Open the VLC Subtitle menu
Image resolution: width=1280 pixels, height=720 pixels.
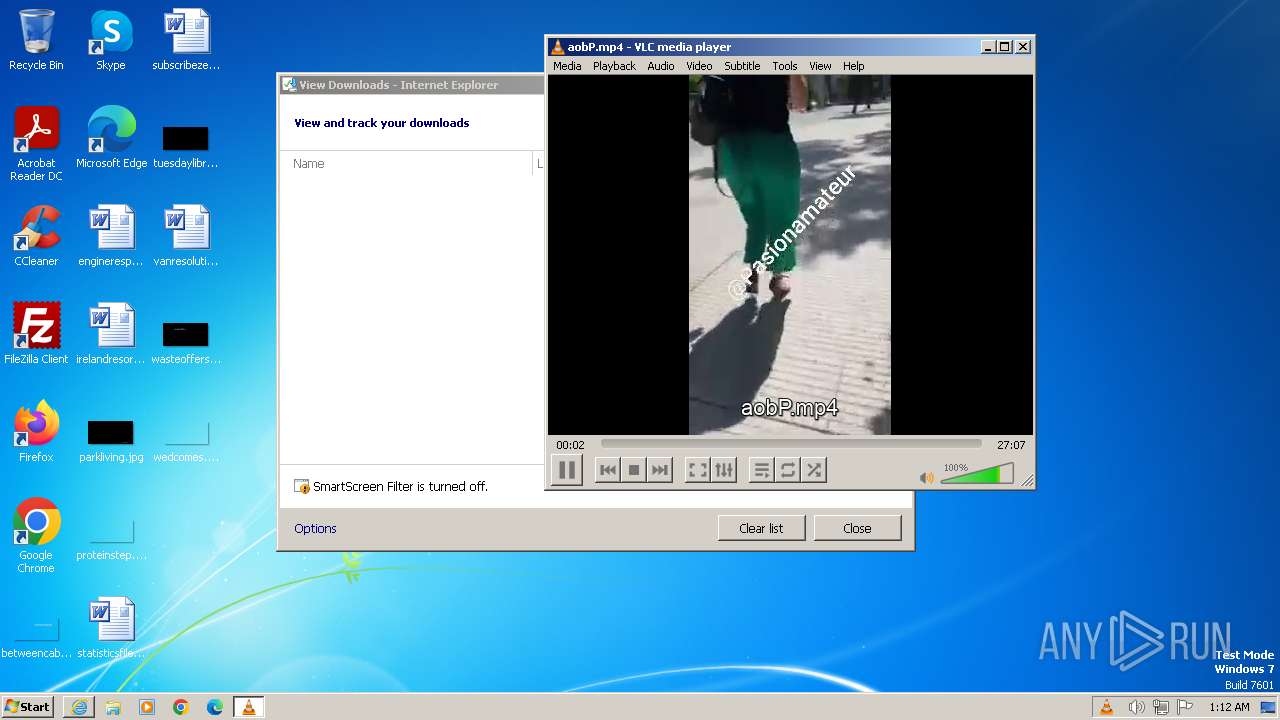click(742, 66)
